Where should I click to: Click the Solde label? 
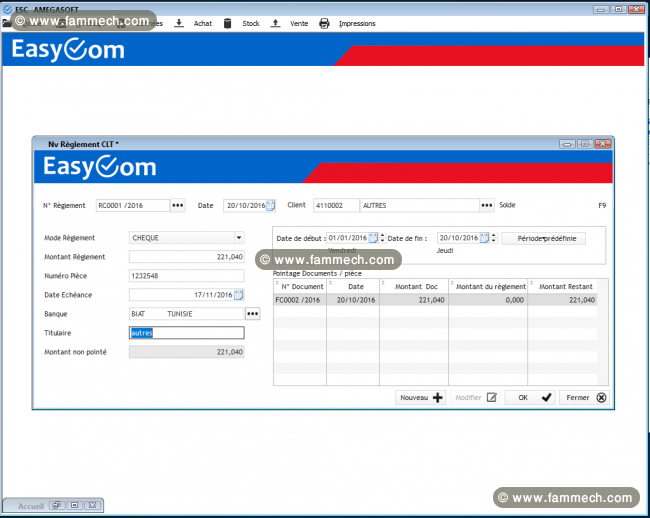point(507,205)
